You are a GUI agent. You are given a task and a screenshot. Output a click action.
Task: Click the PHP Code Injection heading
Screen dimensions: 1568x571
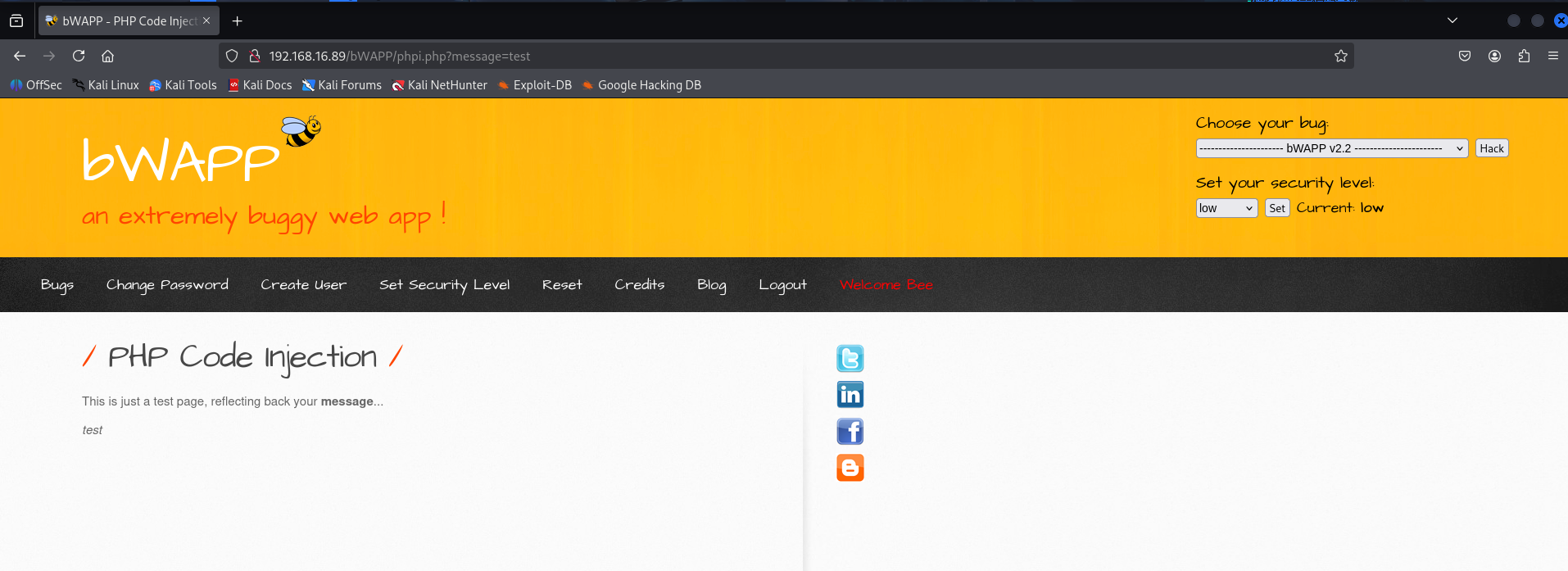click(x=242, y=357)
